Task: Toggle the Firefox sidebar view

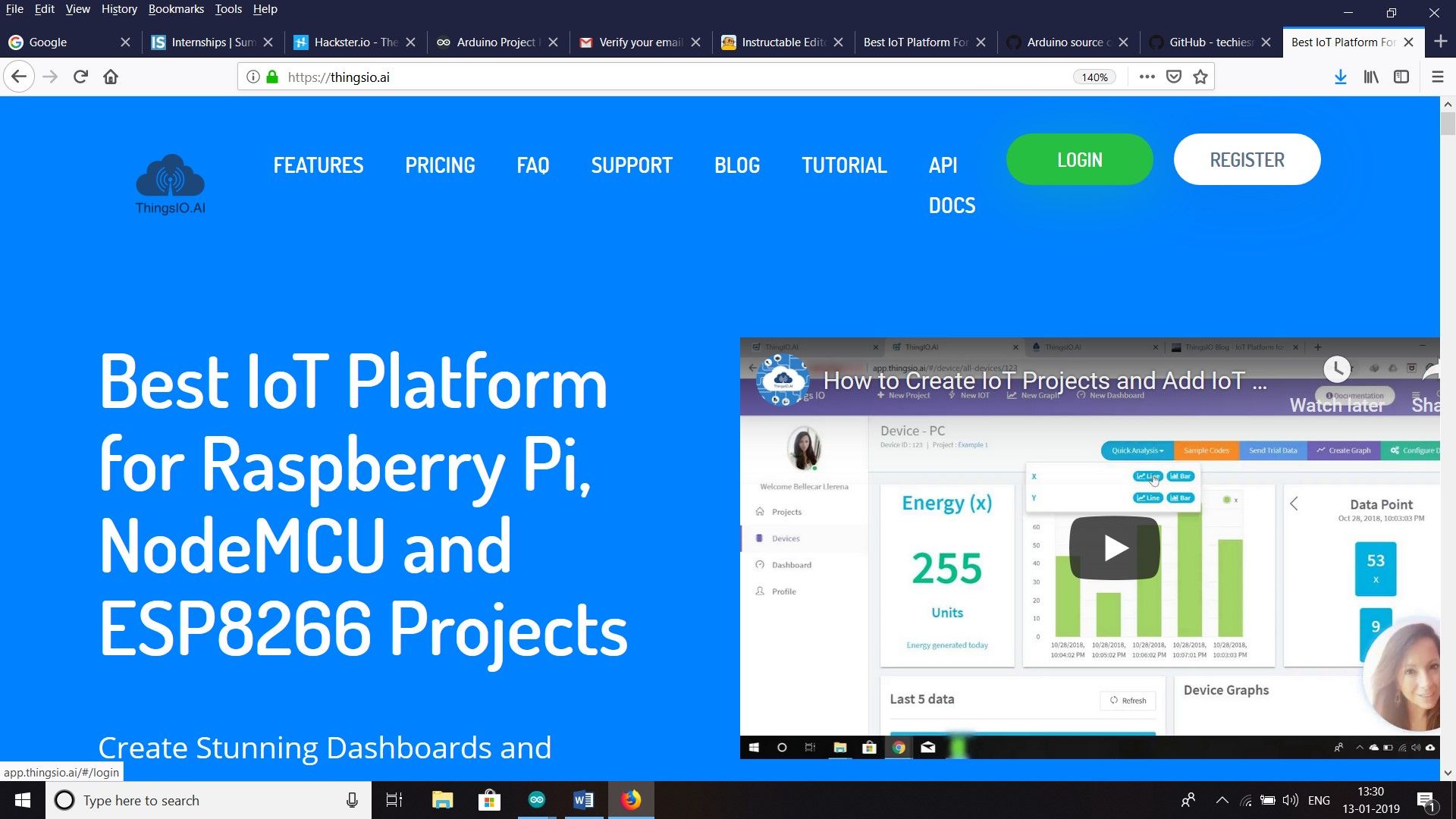Action: pyautogui.click(x=1401, y=77)
